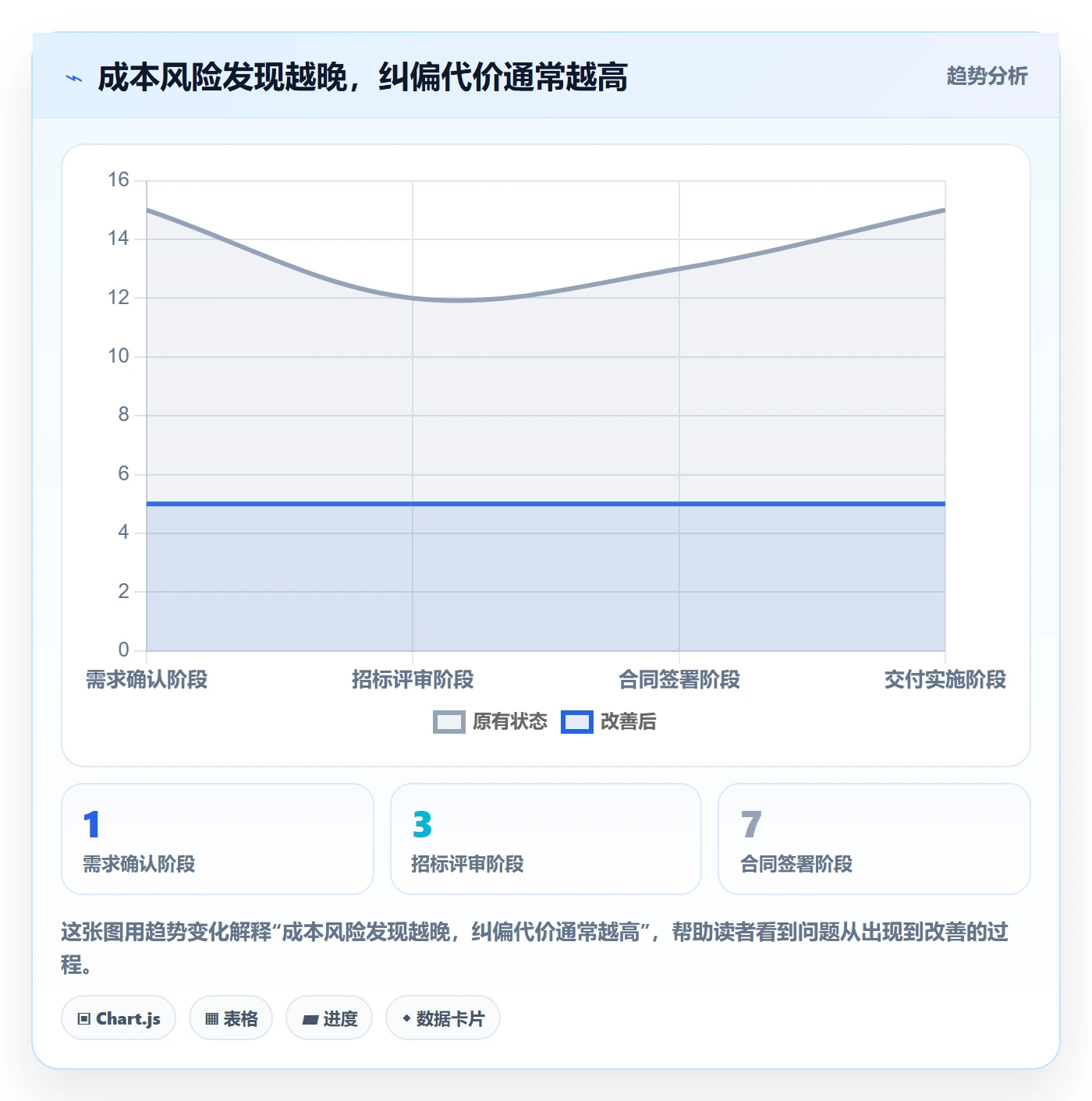The image size is (1092, 1101).
Task: Click the description paragraph below the cards
Action: (535, 948)
